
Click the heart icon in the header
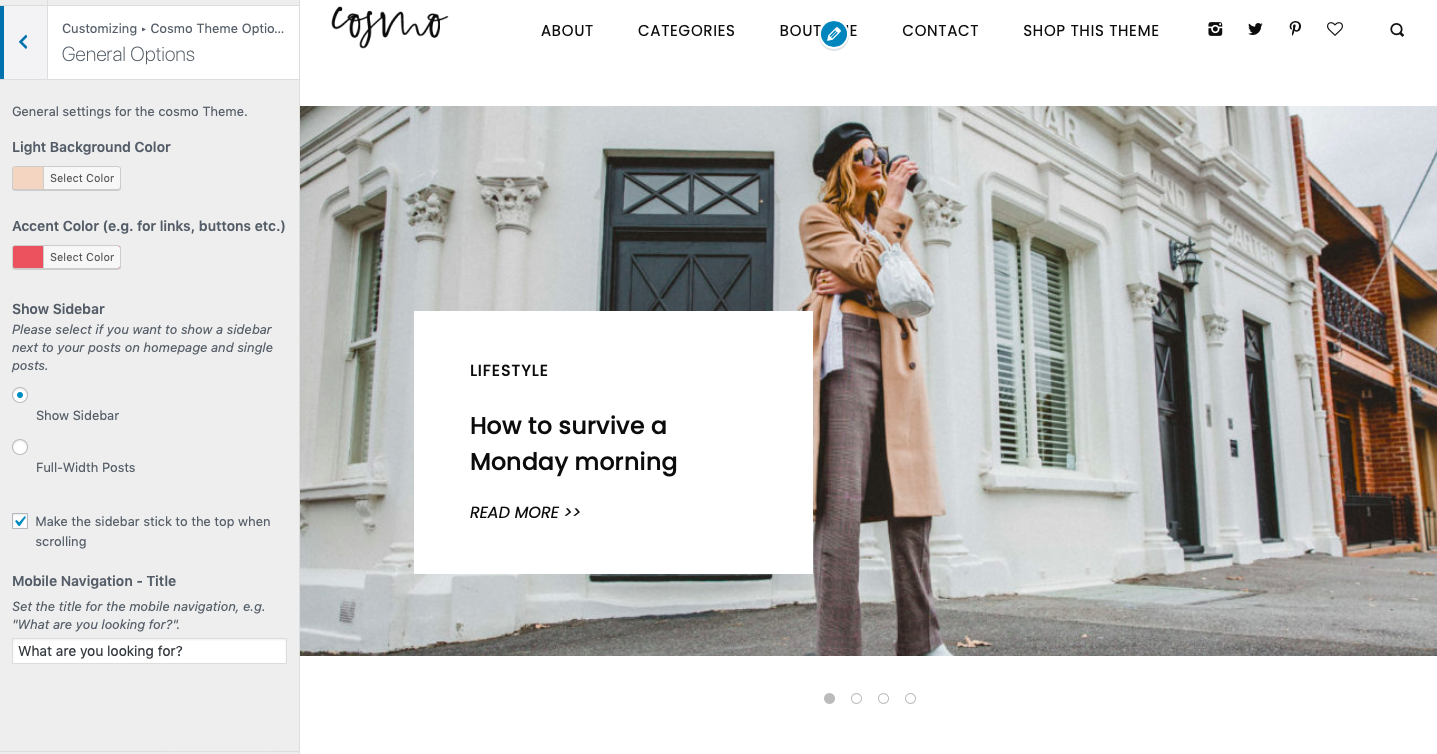[1335, 30]
